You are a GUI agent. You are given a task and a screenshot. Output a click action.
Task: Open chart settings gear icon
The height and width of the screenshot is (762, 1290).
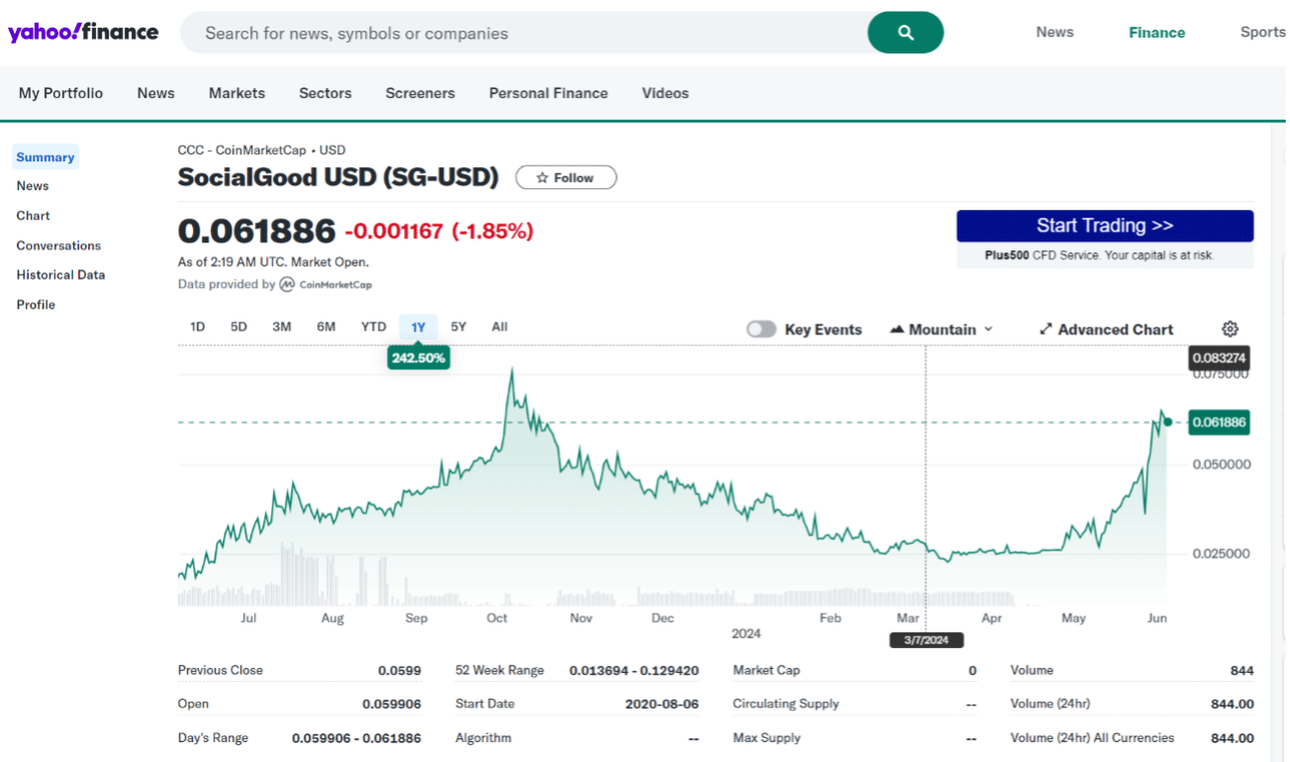click(x=1230, y=329)
